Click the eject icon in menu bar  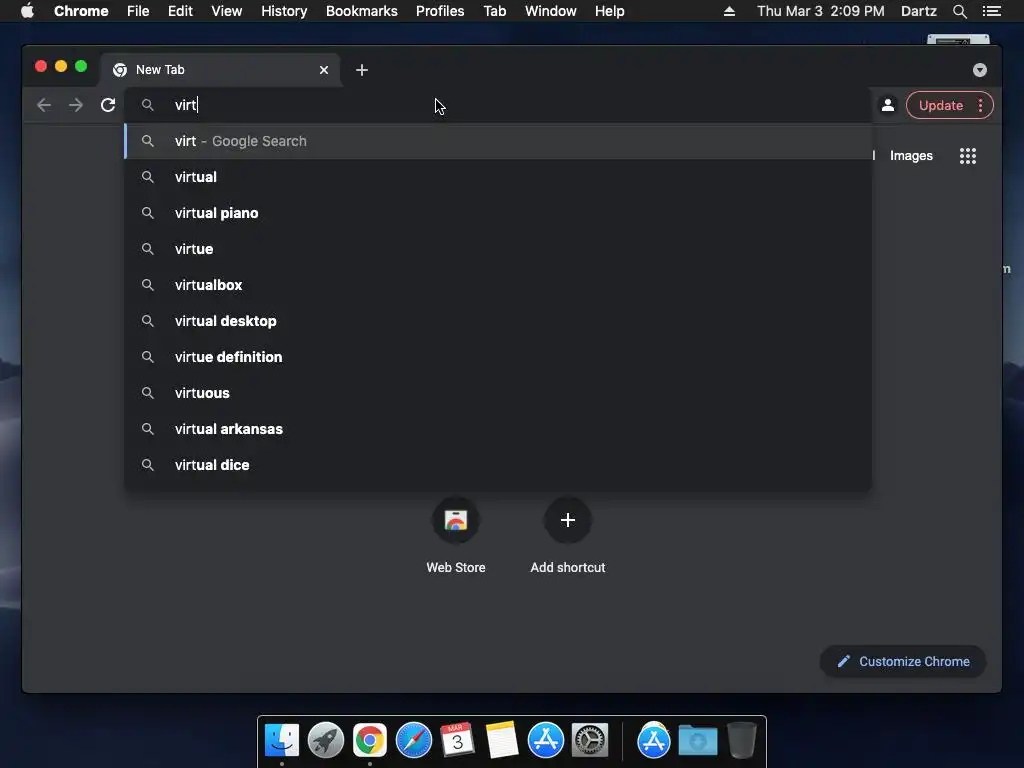(729, 11)
